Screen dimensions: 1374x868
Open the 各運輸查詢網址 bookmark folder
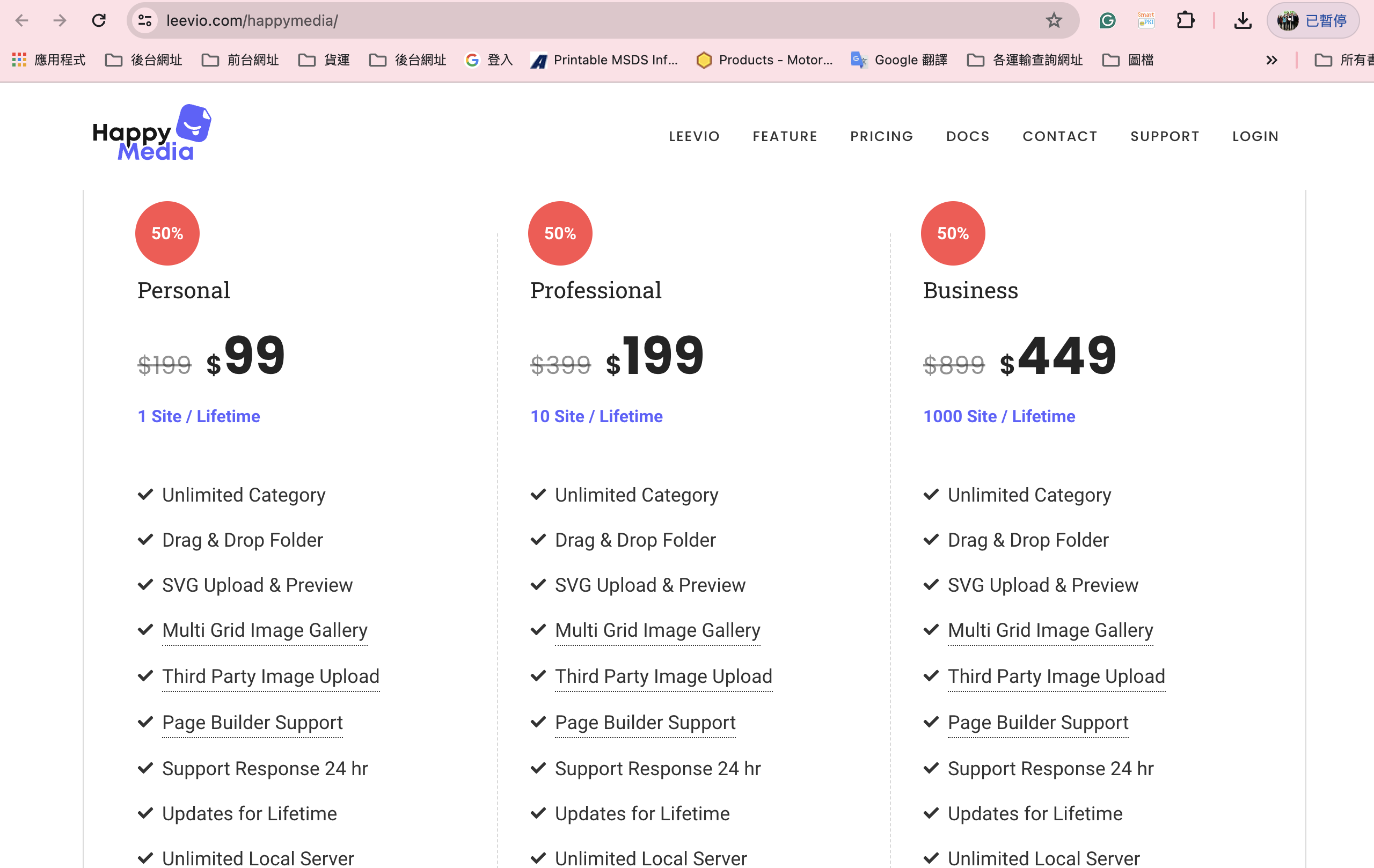click(1025, 60)
